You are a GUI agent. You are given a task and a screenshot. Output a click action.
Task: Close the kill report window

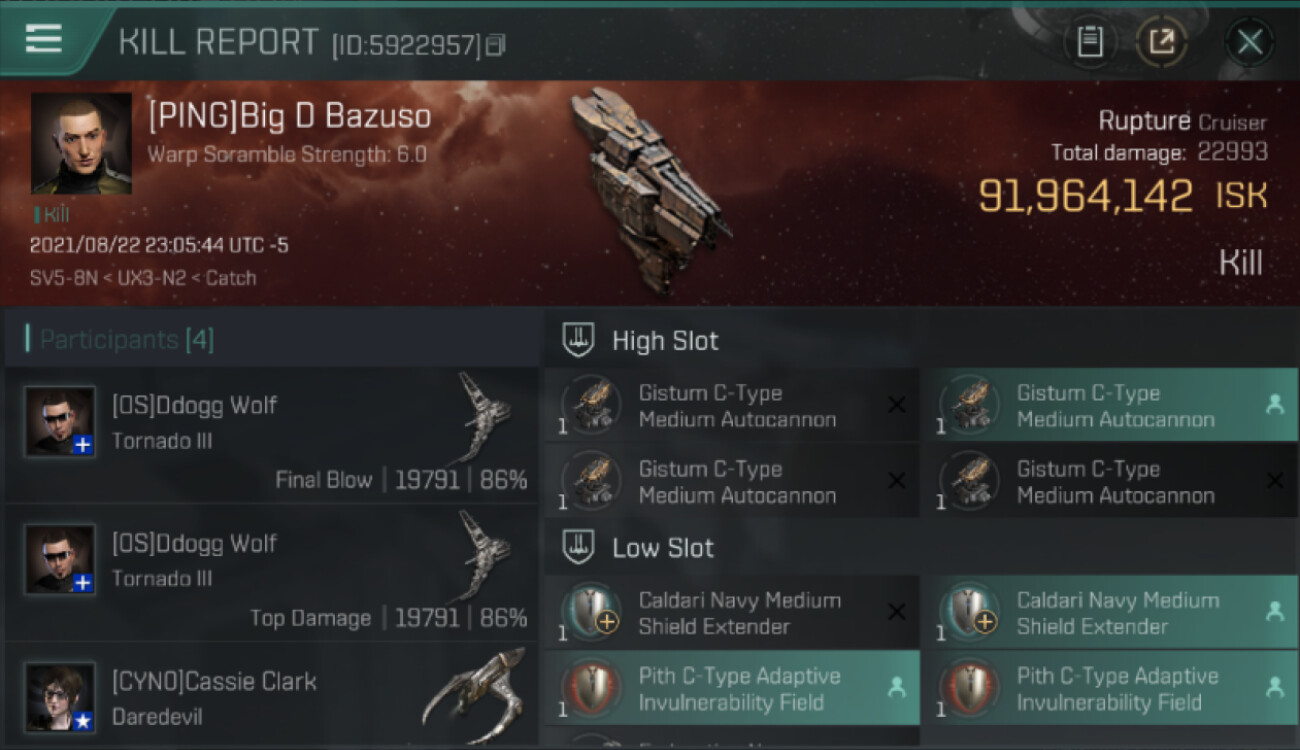click(x=1249, y=42)
